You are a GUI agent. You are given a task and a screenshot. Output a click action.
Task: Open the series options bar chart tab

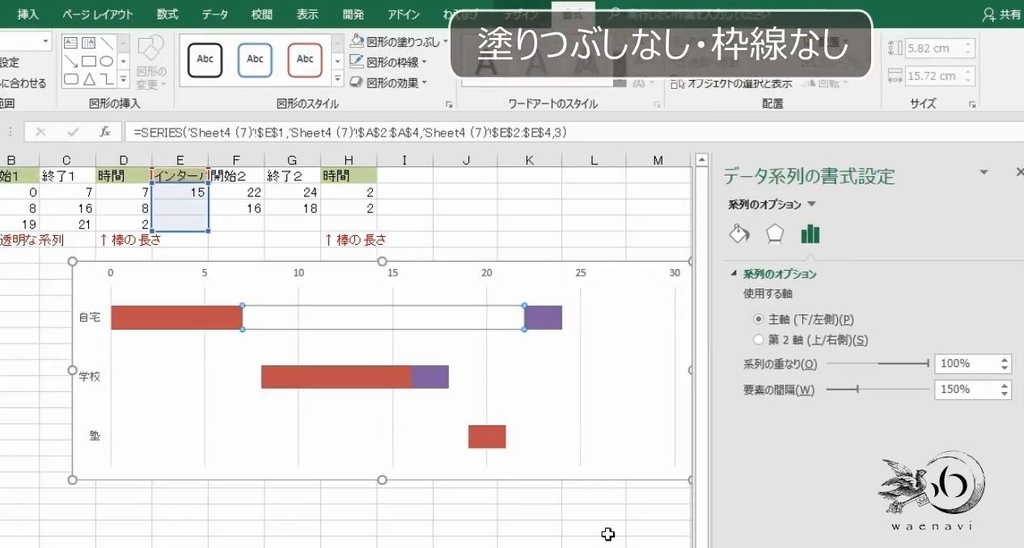coord(810,234)
